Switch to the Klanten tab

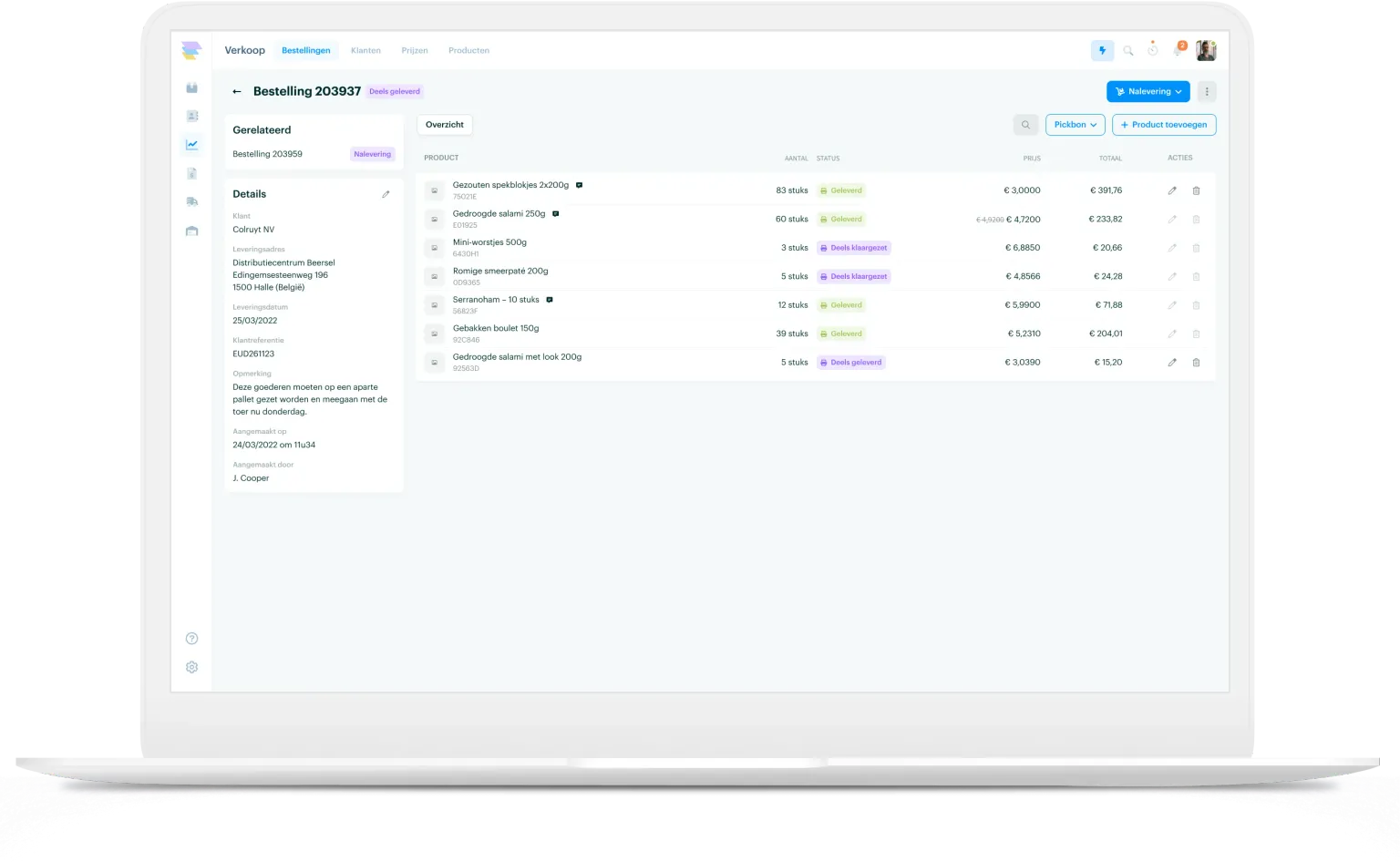[x=365, y=51]
